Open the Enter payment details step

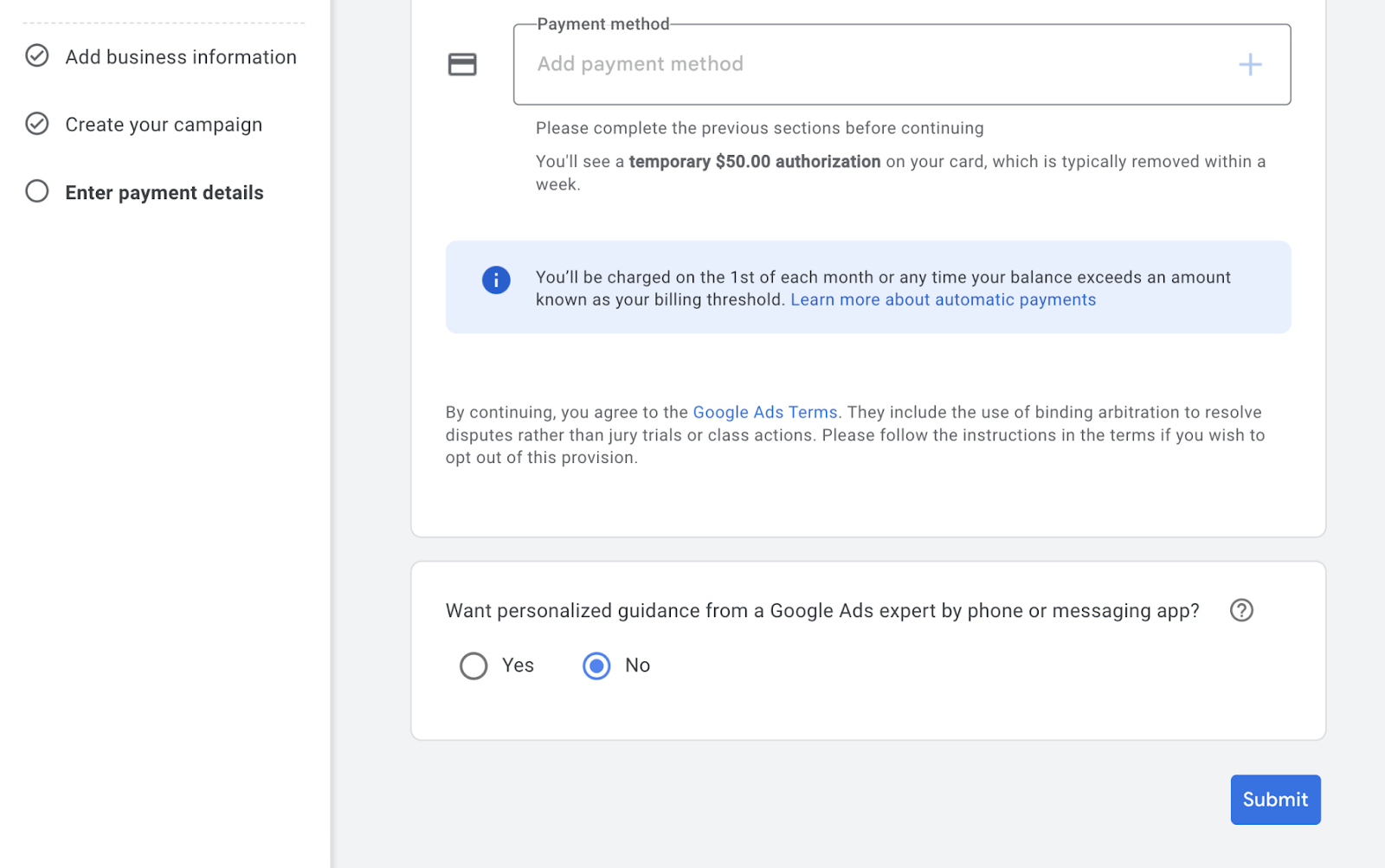coord(164,192)
